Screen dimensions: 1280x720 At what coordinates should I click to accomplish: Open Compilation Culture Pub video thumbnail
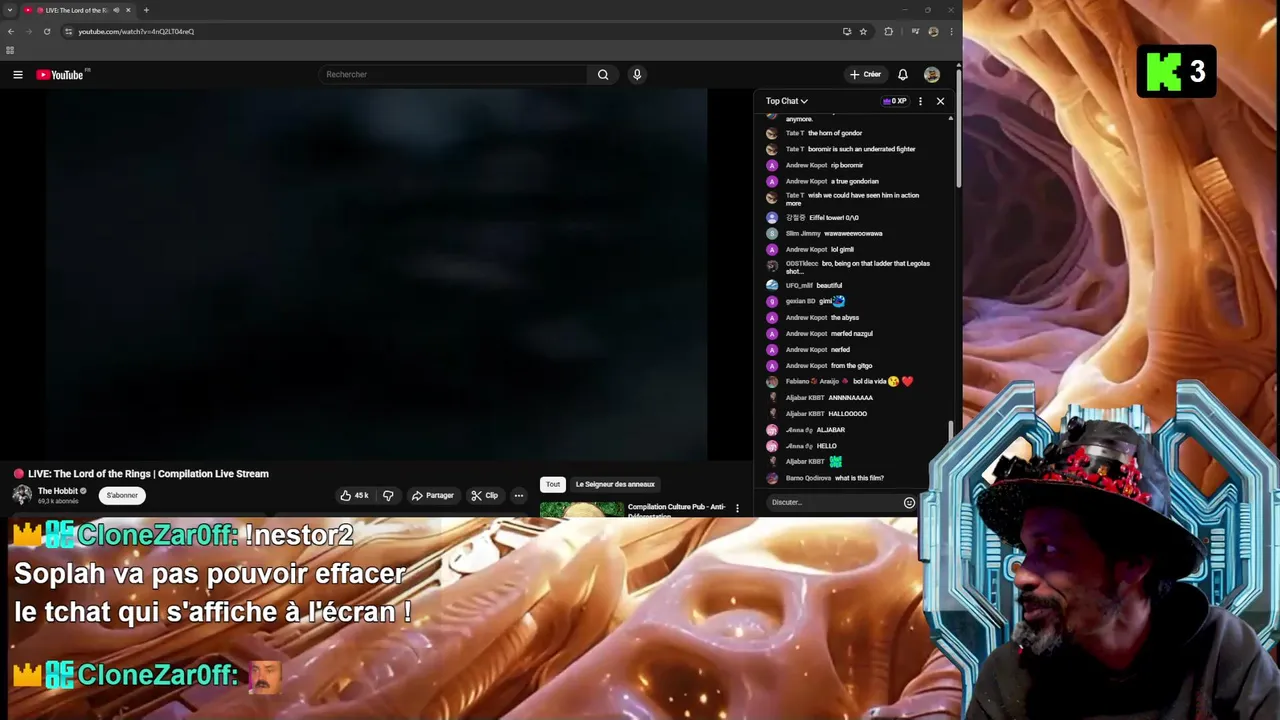pyautogui.click(x=581, y=510)
